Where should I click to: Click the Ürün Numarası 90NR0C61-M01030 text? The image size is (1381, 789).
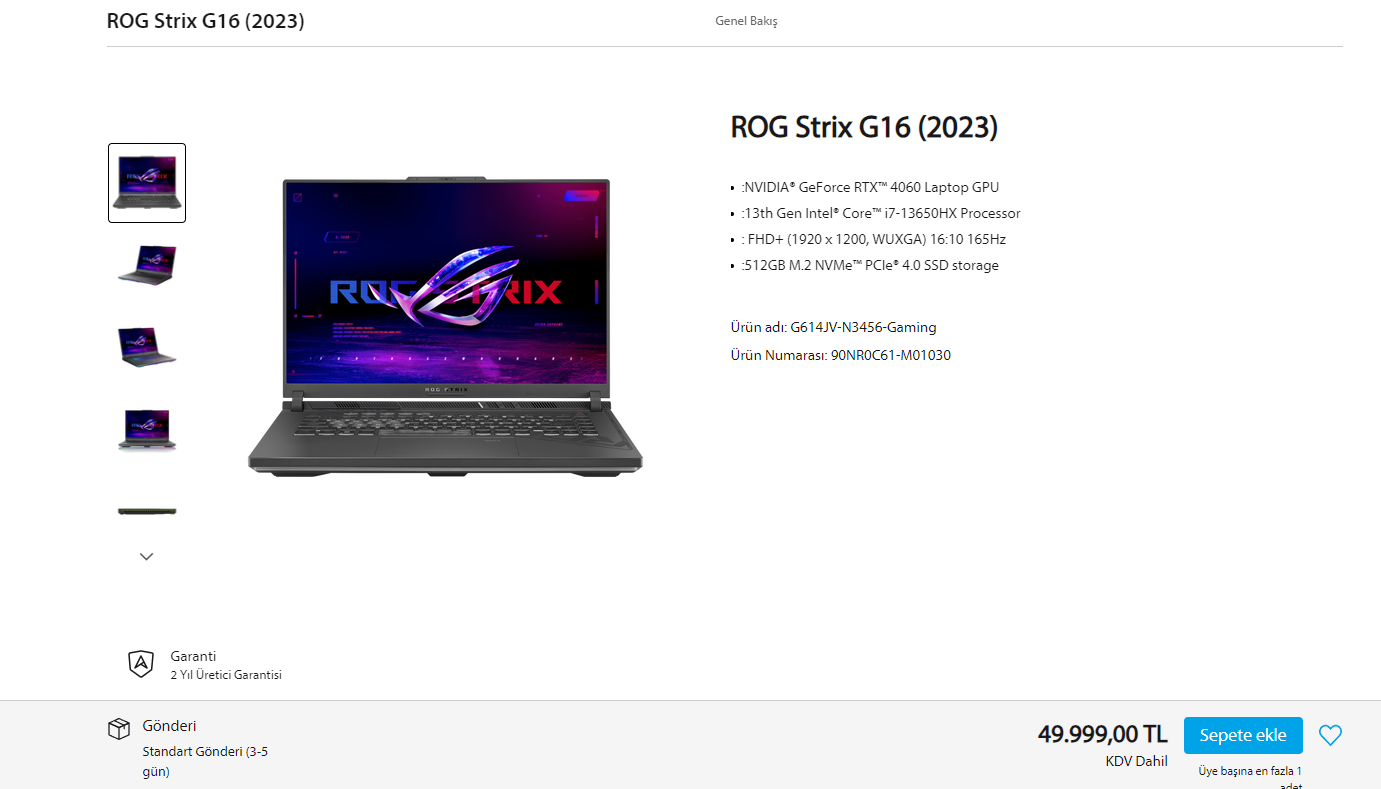841,355
